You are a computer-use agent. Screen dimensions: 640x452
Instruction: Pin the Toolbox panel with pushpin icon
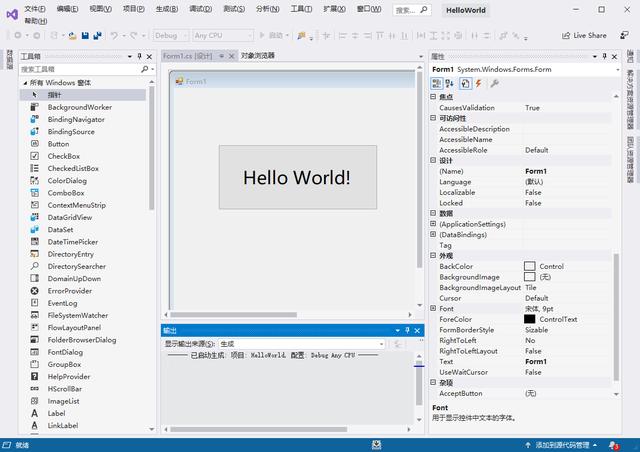pyautogui.click(x=139, y=57)
